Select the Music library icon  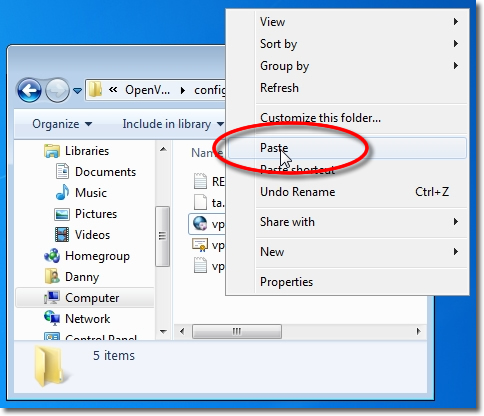coord(62,192)
